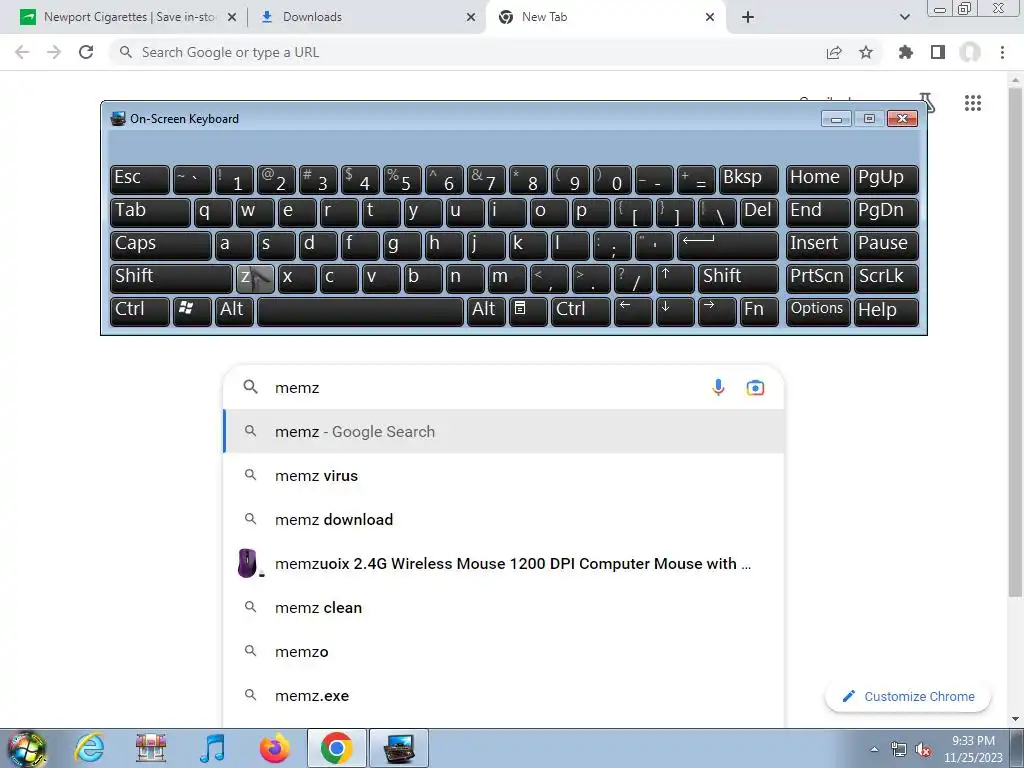The height and width of the screenshot is (768, 1024).
Task: Open Firefox from the taskbar
Action: tap(274, 748)
